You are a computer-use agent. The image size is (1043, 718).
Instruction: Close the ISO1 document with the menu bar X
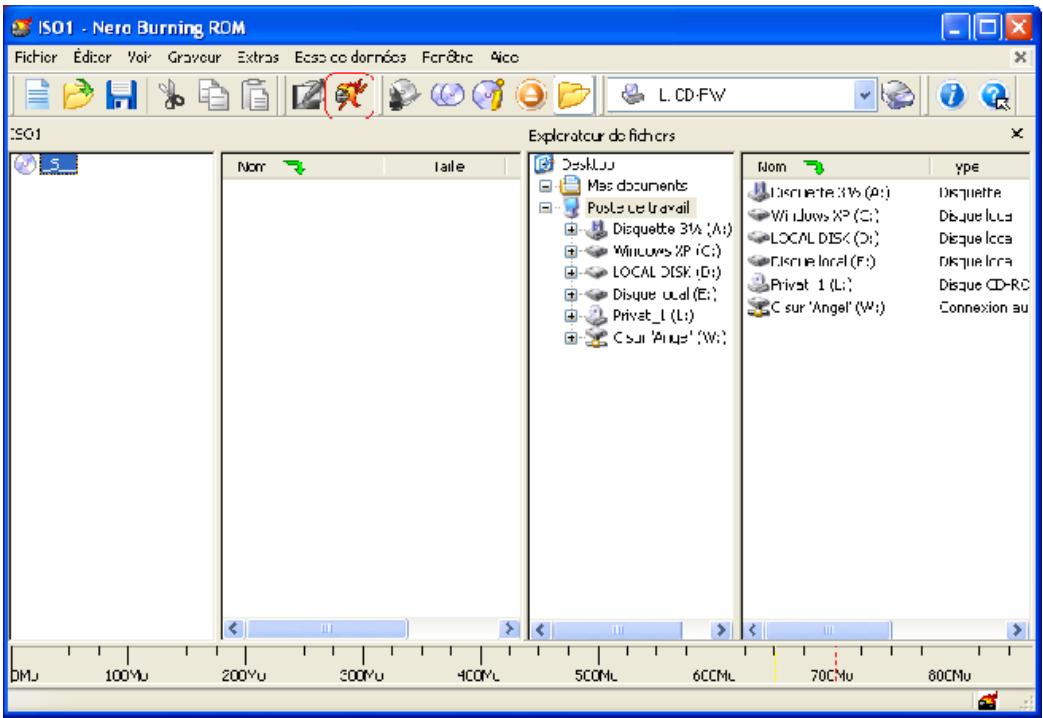click(x=1020, y=58)
